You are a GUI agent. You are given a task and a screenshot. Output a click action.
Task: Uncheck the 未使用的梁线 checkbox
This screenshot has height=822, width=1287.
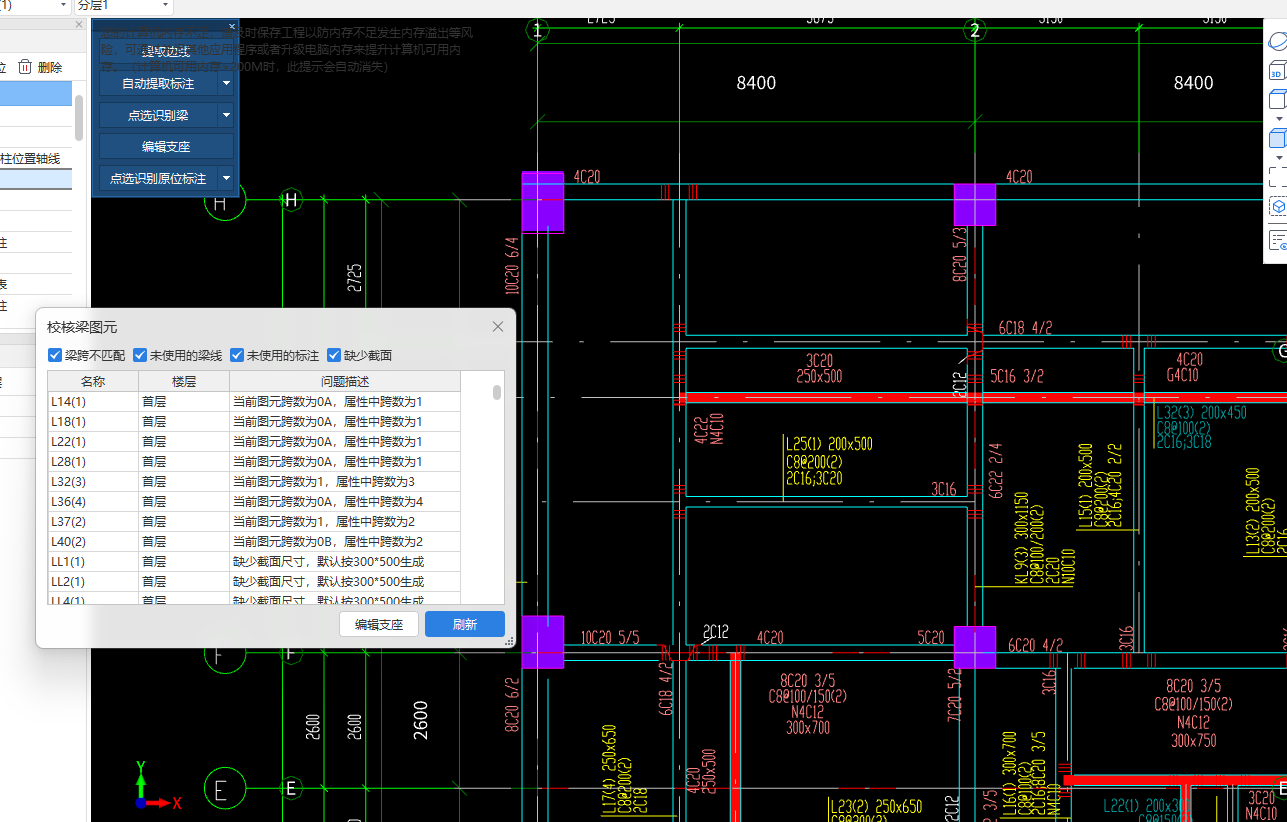[x=140, y=355]
